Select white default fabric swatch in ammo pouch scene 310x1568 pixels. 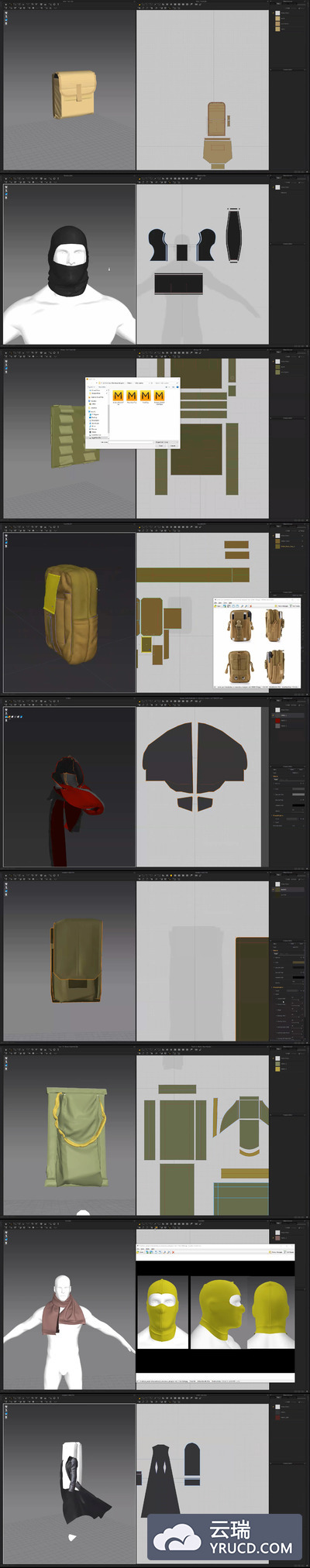click(x=277, y=362)
